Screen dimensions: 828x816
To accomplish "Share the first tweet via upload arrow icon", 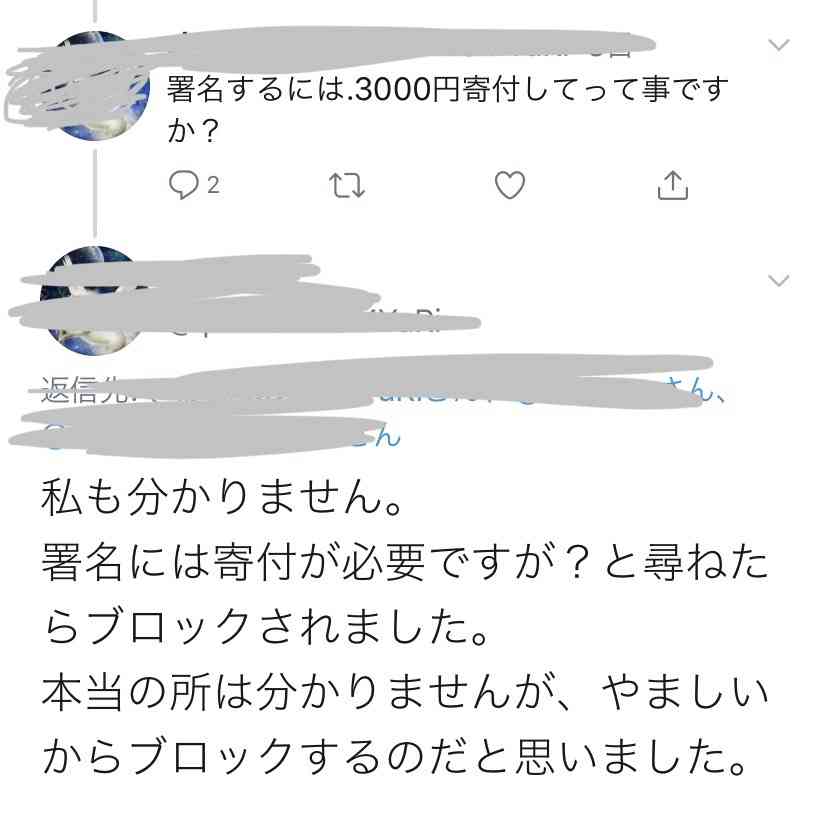I will pyautogui.click(x=673, y=185).
